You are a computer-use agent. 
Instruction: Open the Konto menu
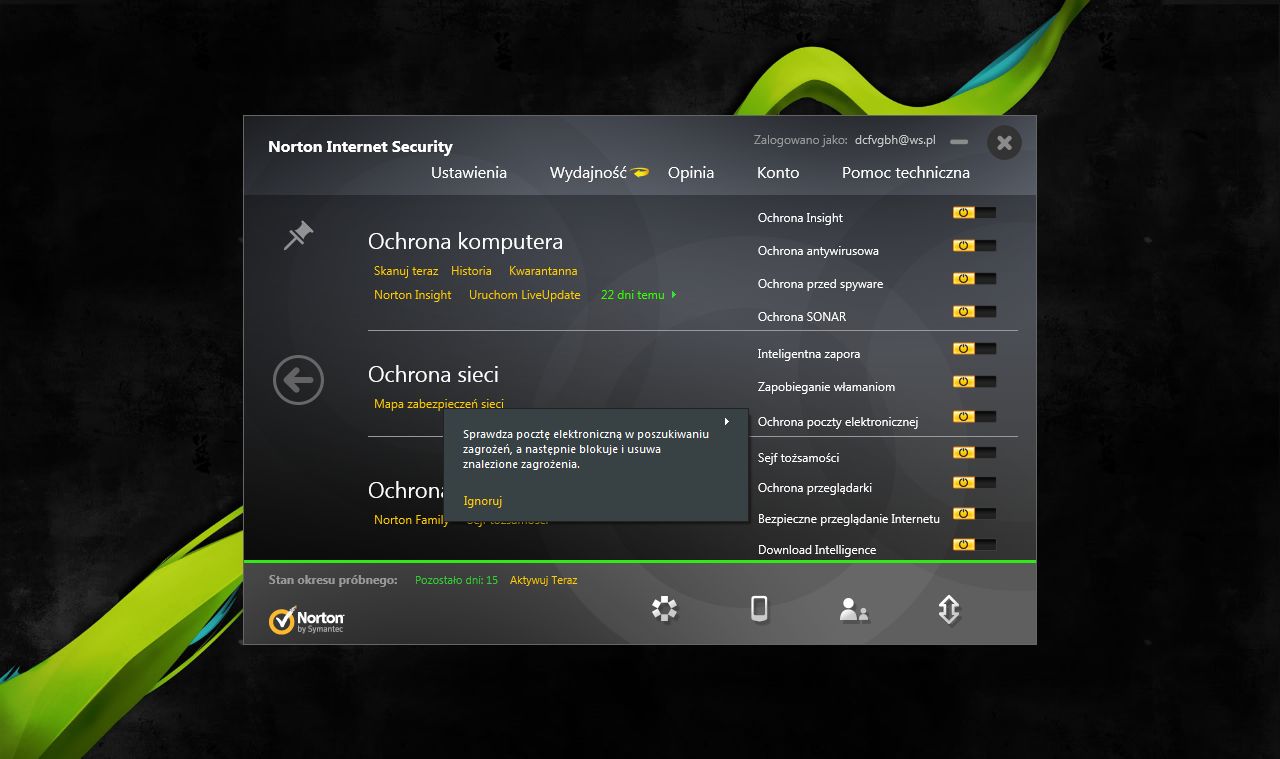tap(778, 172)
